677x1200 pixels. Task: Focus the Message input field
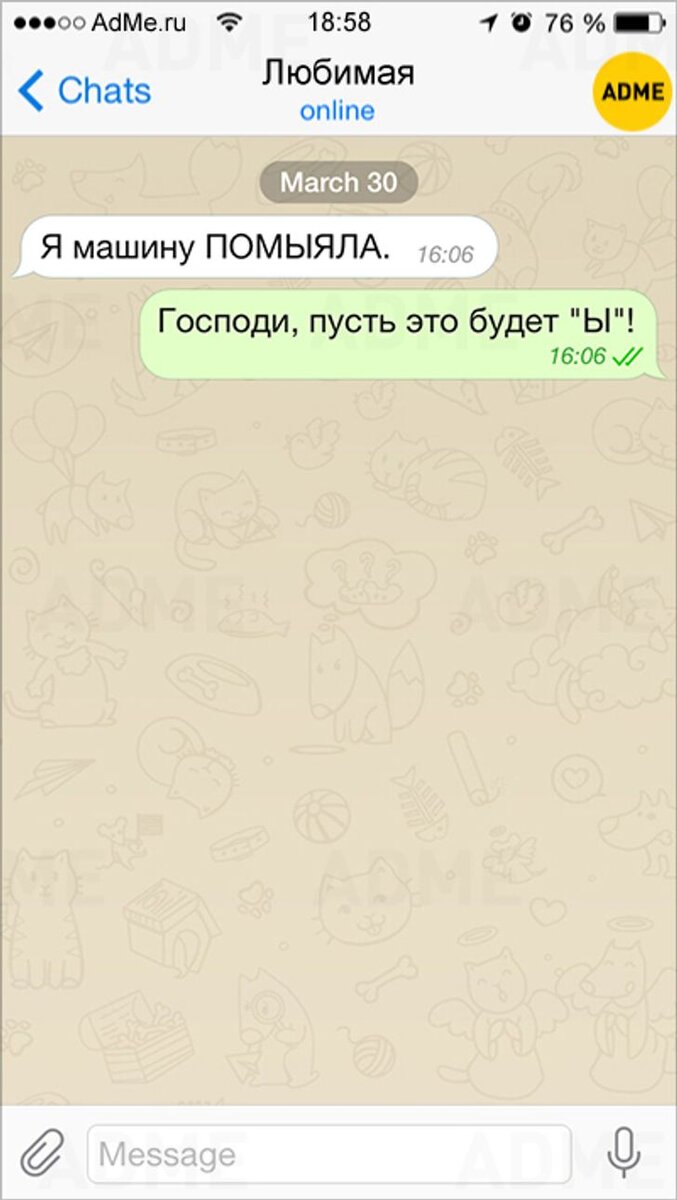point(329,1154)
